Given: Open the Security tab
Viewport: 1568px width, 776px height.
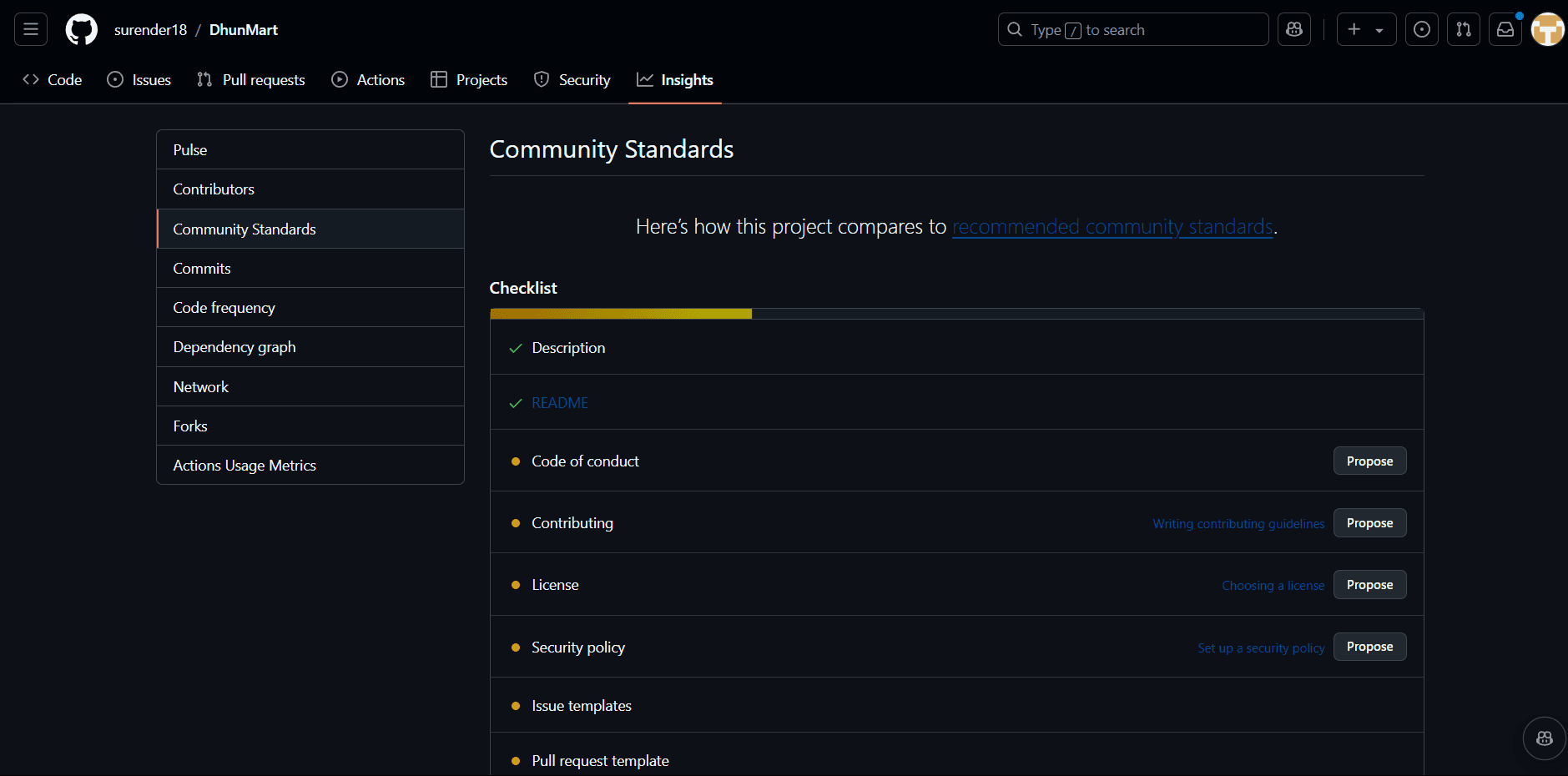Looking at the screenshot, I should 572,80.
